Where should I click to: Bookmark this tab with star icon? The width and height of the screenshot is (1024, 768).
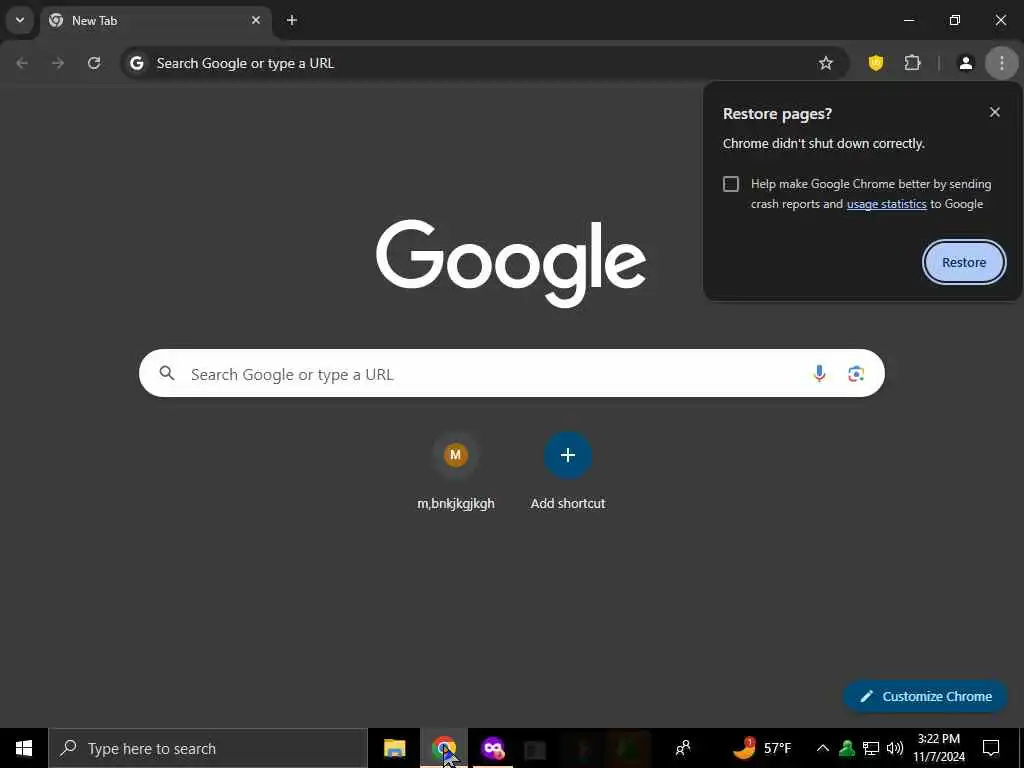point(825,63)
